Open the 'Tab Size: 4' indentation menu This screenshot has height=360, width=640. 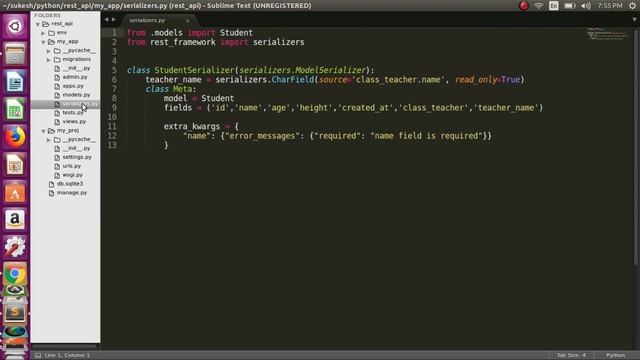coord(571,355)
